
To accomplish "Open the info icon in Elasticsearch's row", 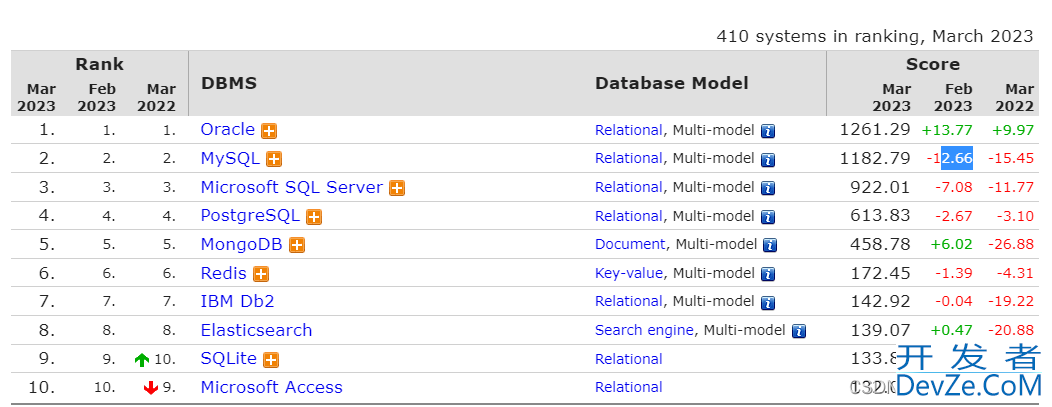I will (x=799, y=331).
